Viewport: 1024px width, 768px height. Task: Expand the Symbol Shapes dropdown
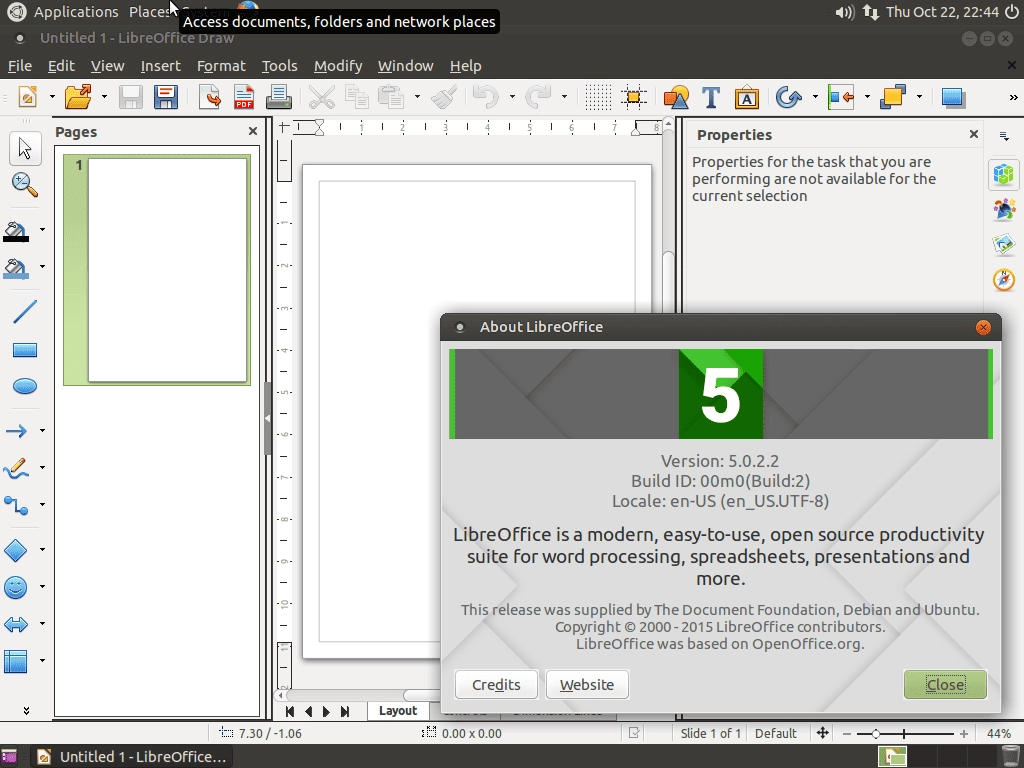click(42, 586)
